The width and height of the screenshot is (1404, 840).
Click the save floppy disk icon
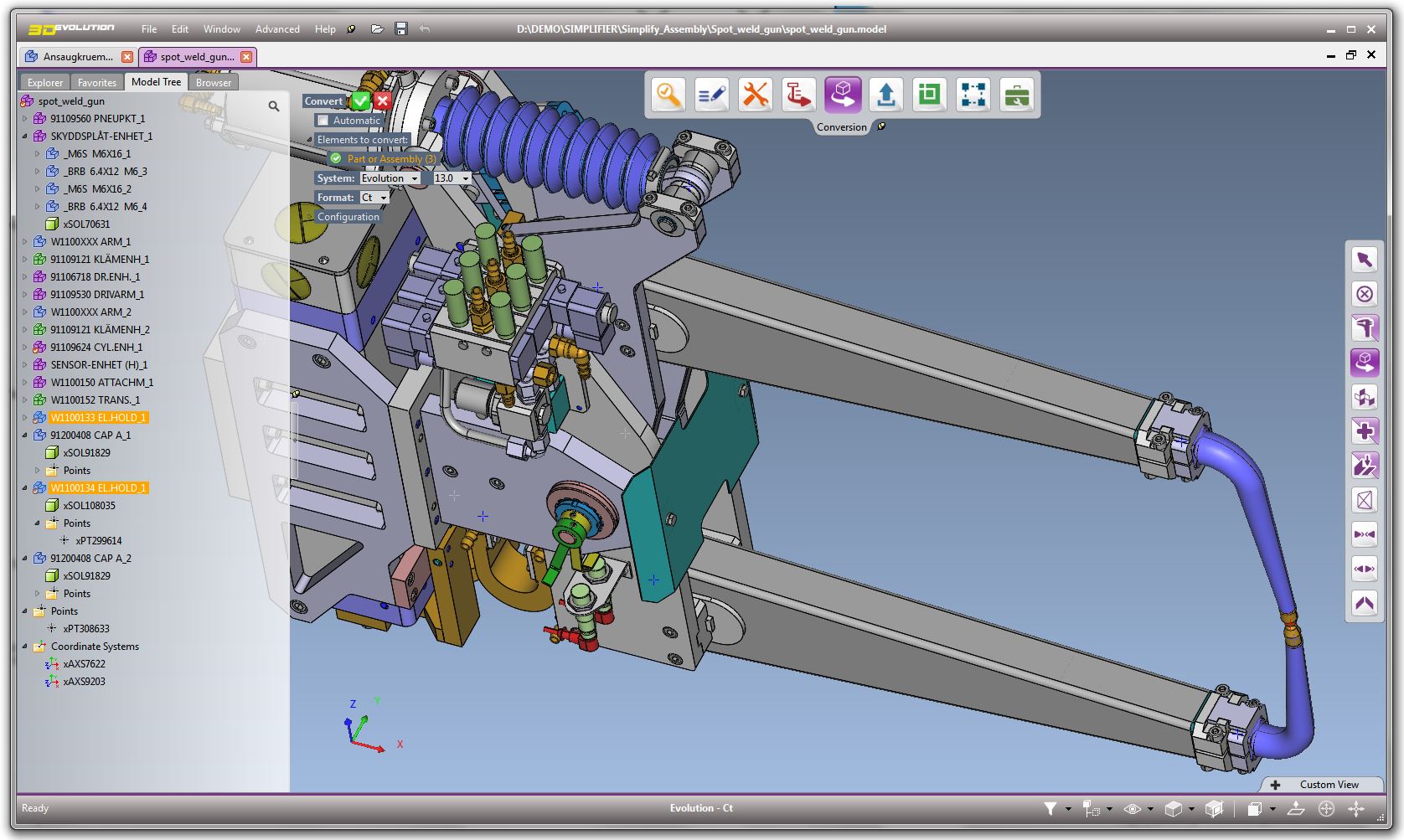(401, 29)
